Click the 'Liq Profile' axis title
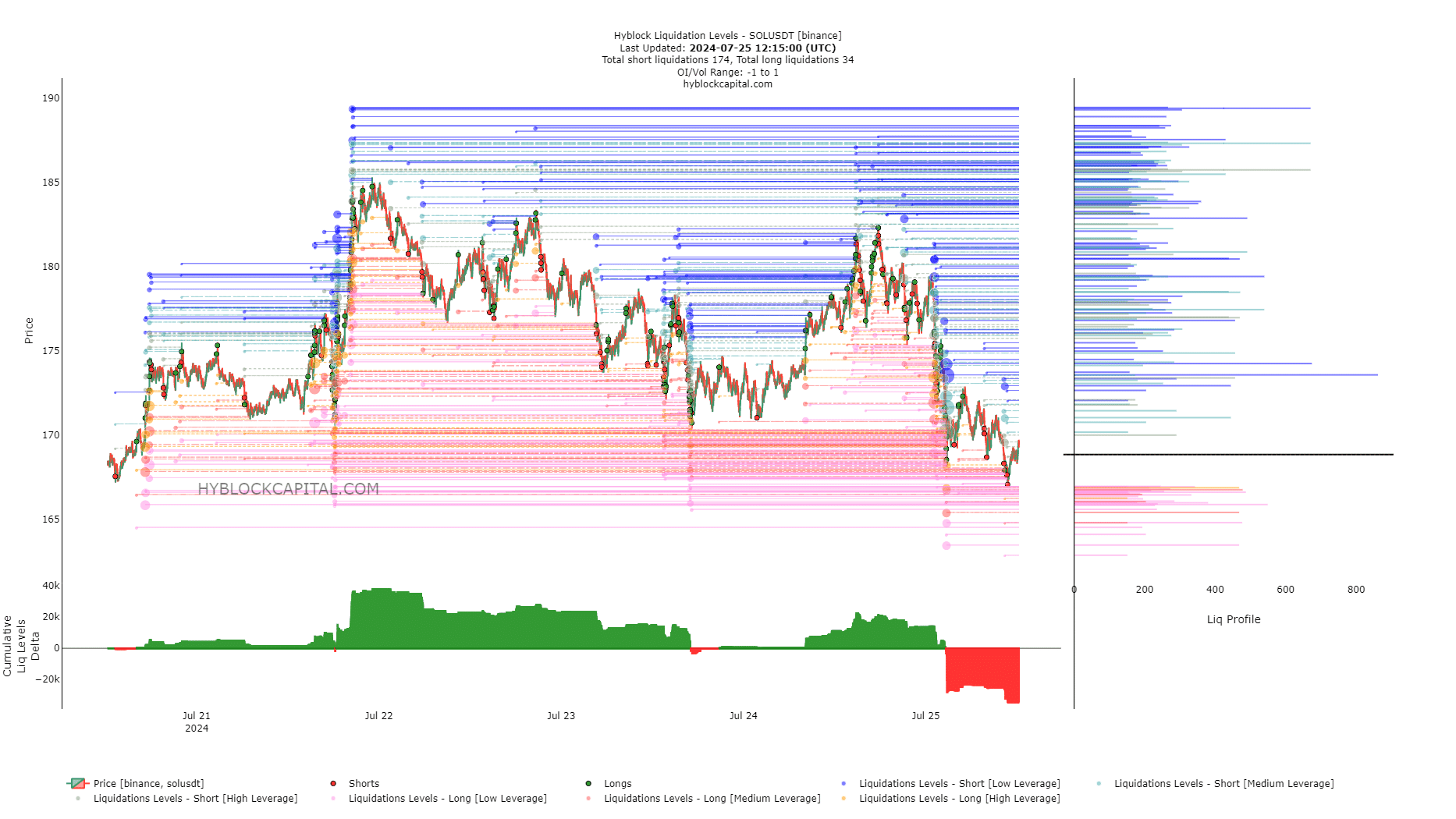This screenshot has width=1456, height=819. tap(1234, 619)
